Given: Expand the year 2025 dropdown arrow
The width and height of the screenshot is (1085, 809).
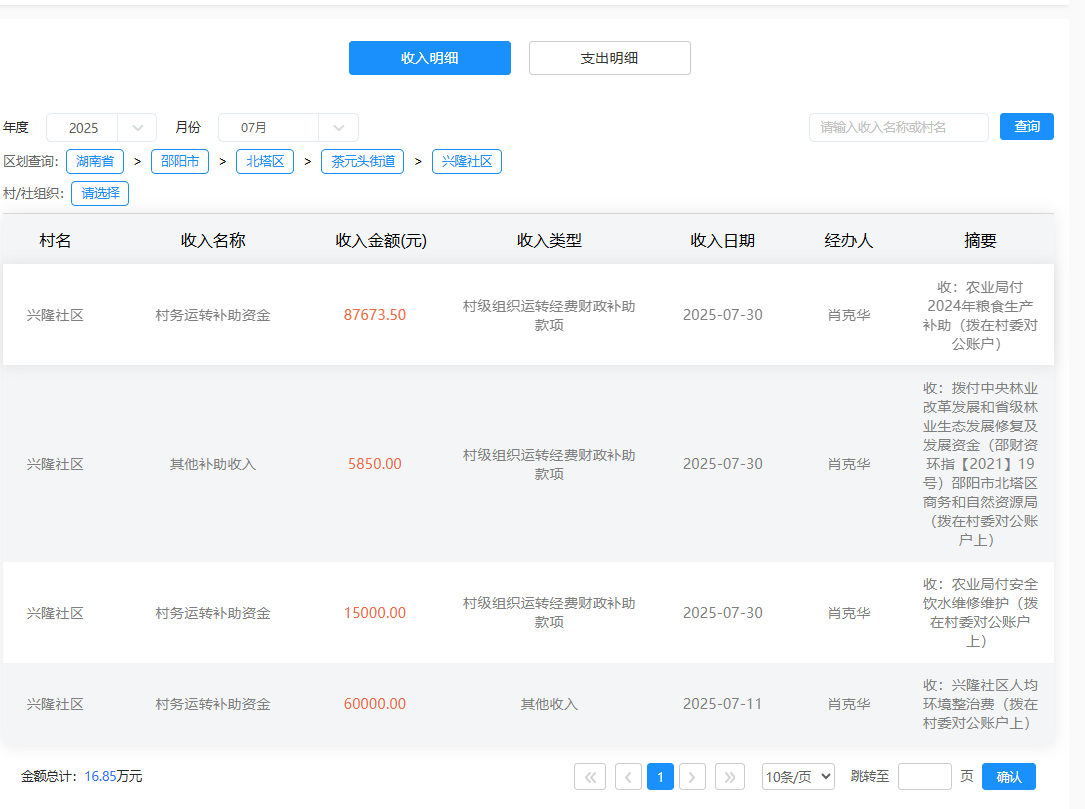Looking at the screenshot, I should pyautogui.click(x=138, y=128).
